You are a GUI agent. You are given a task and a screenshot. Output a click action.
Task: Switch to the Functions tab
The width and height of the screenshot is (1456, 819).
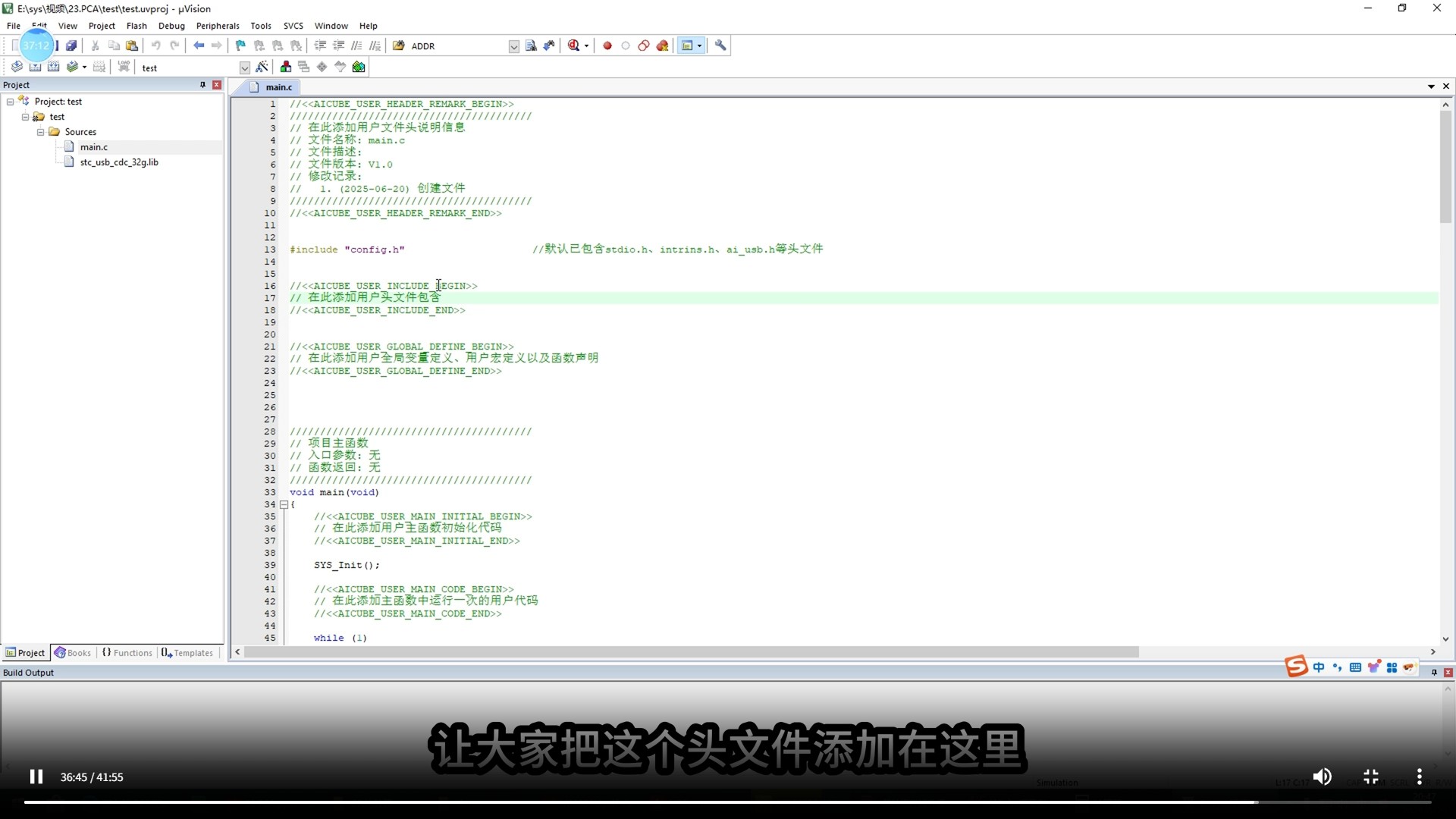click(x=127, y=653)
